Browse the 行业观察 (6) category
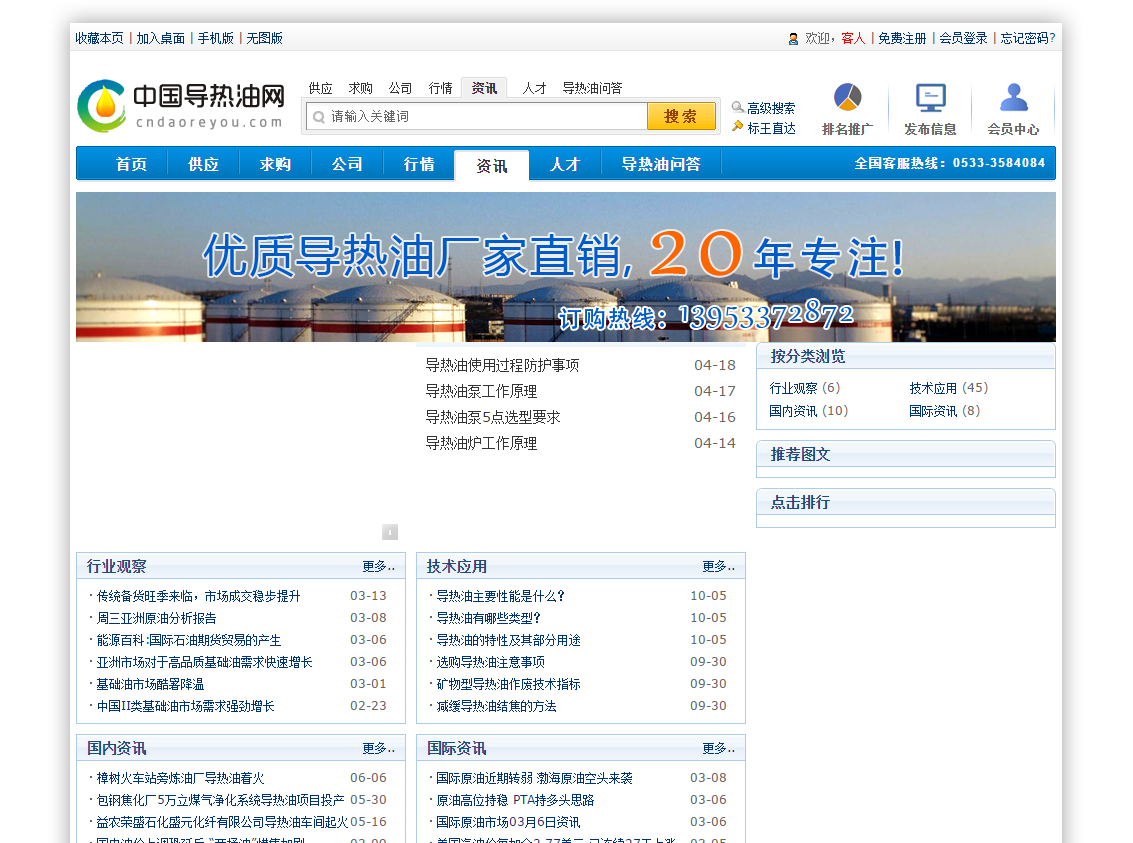The width and height of the screenshot is (1133, 843). (x=804, y=388)
